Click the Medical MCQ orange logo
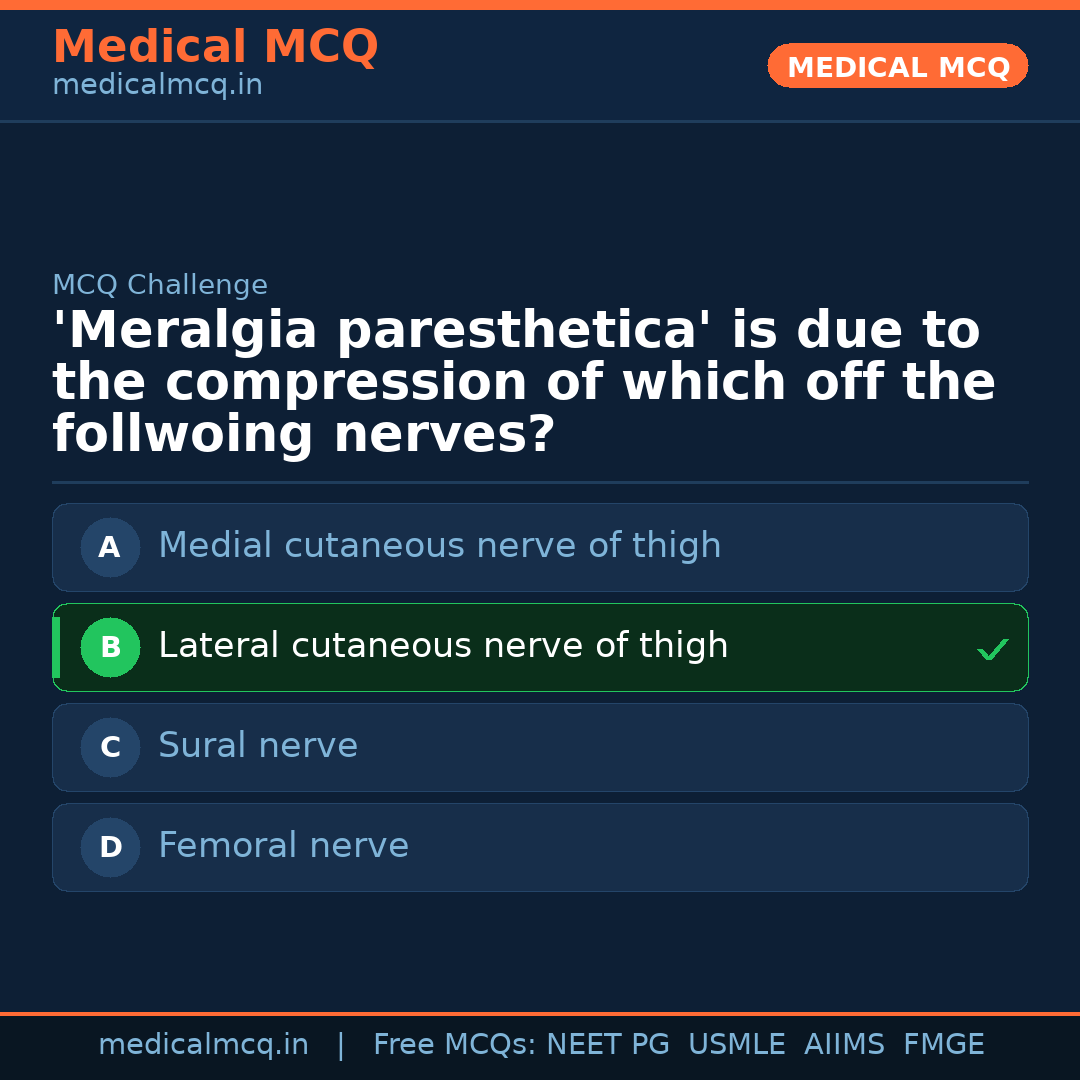The width and height of the screenshot is (1080, 1080). (x=215, y=47)
